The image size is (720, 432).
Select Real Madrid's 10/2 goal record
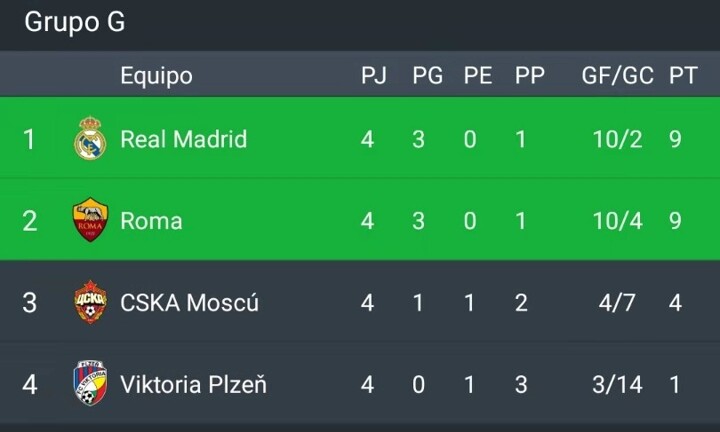click(618, 139)
